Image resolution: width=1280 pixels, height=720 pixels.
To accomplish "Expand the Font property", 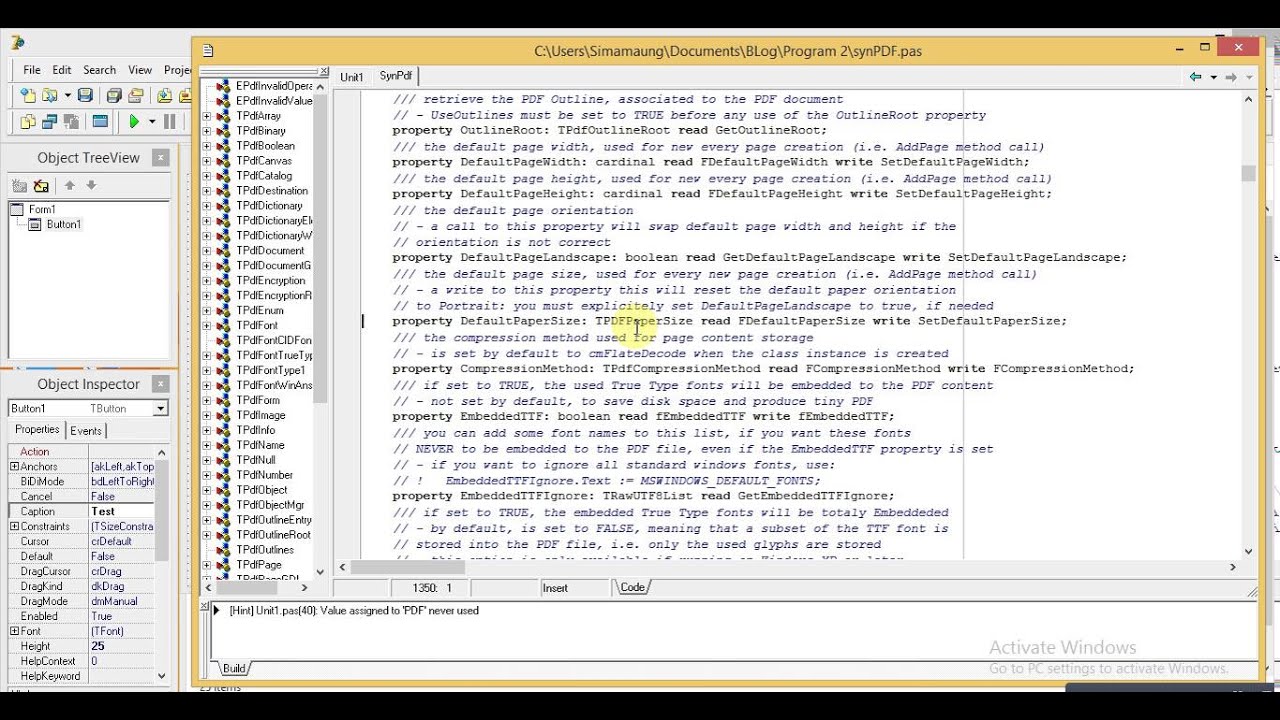I will tap(14, 631).
